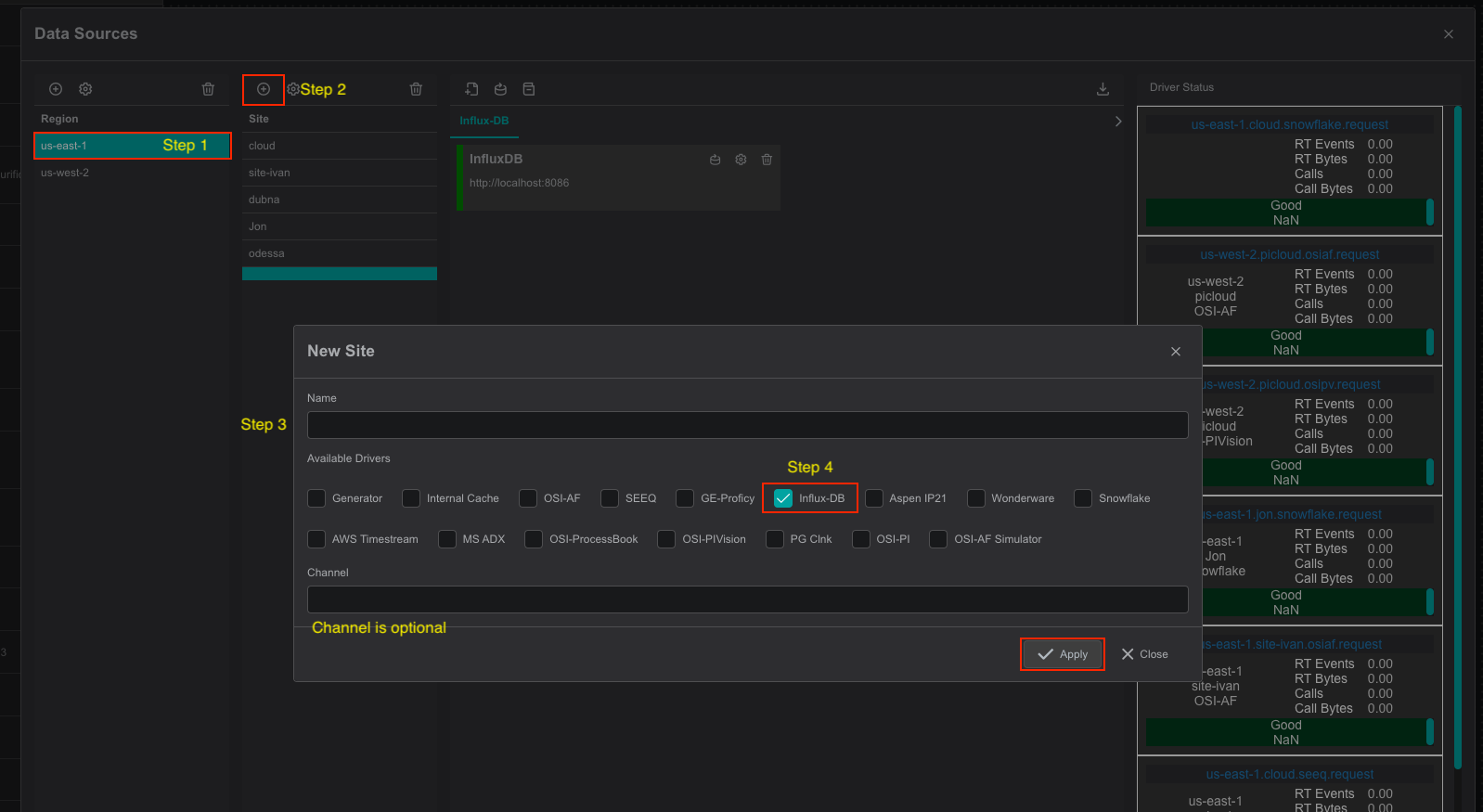Enable AWS Timestream driver checkbox
Image resolution: width=1483 pixels, height=812 pixels.
[316, 539]
